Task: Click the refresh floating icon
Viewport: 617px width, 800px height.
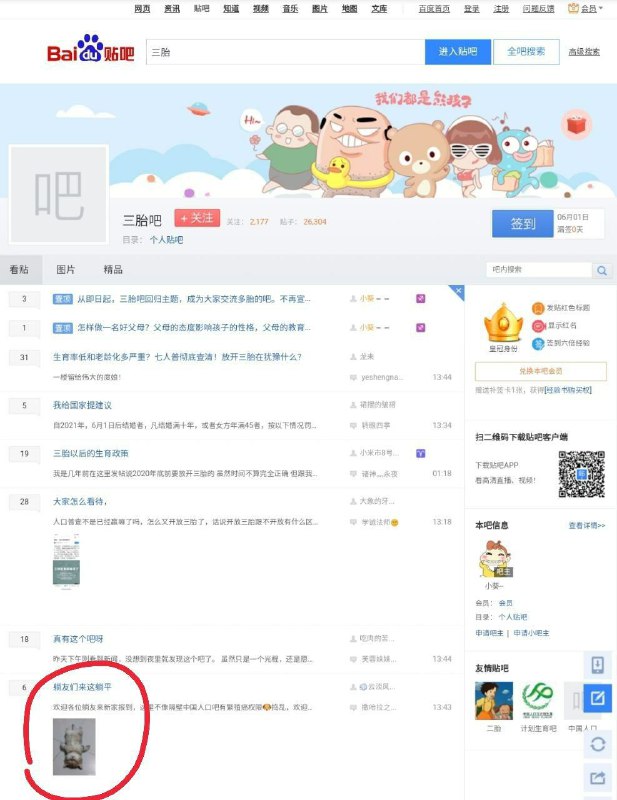Action: coord(598,744)
